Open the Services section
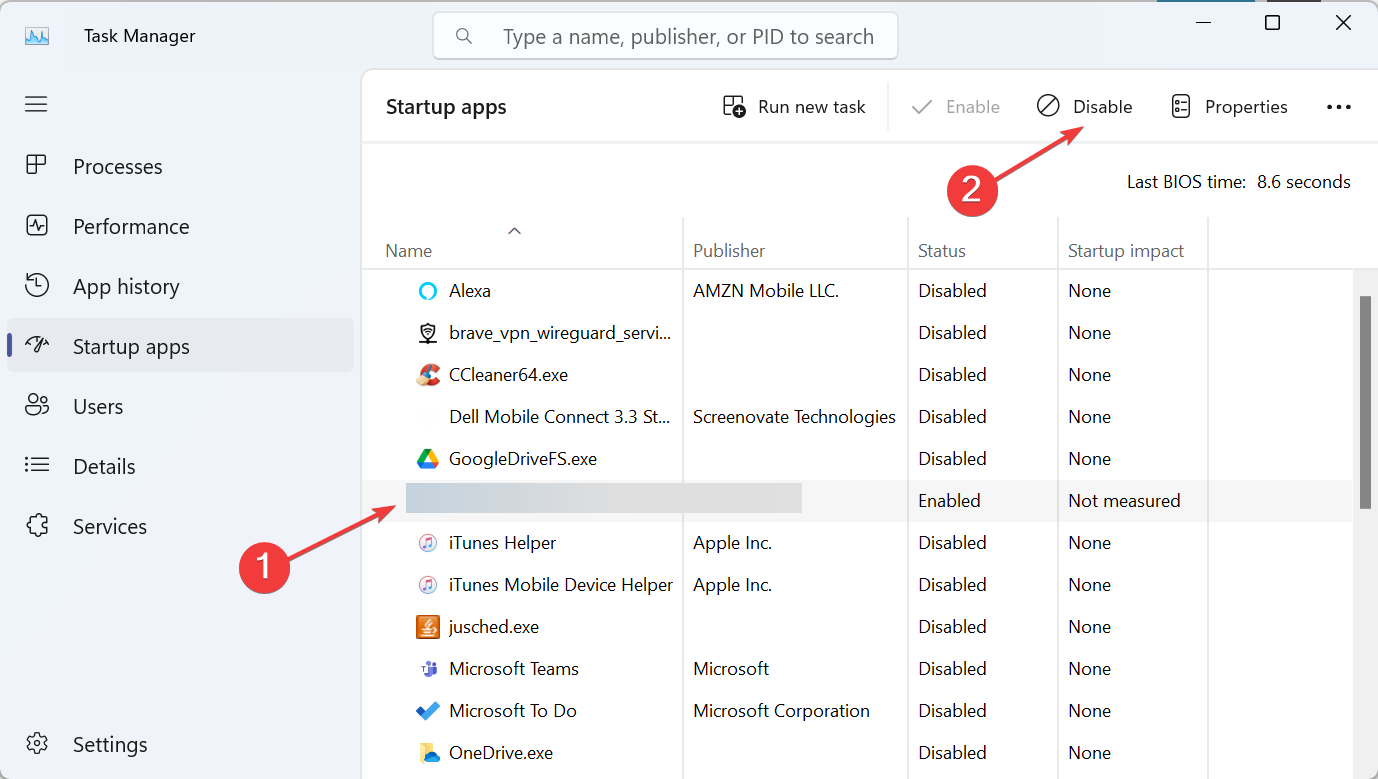1378x779 pixels. (x=109, y=527)
